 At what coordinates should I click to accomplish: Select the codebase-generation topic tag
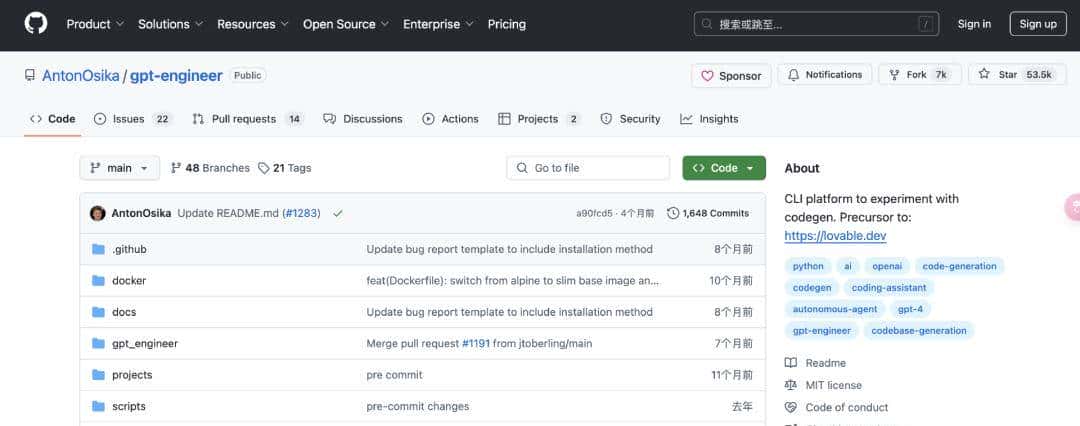[x=919, y=330]
